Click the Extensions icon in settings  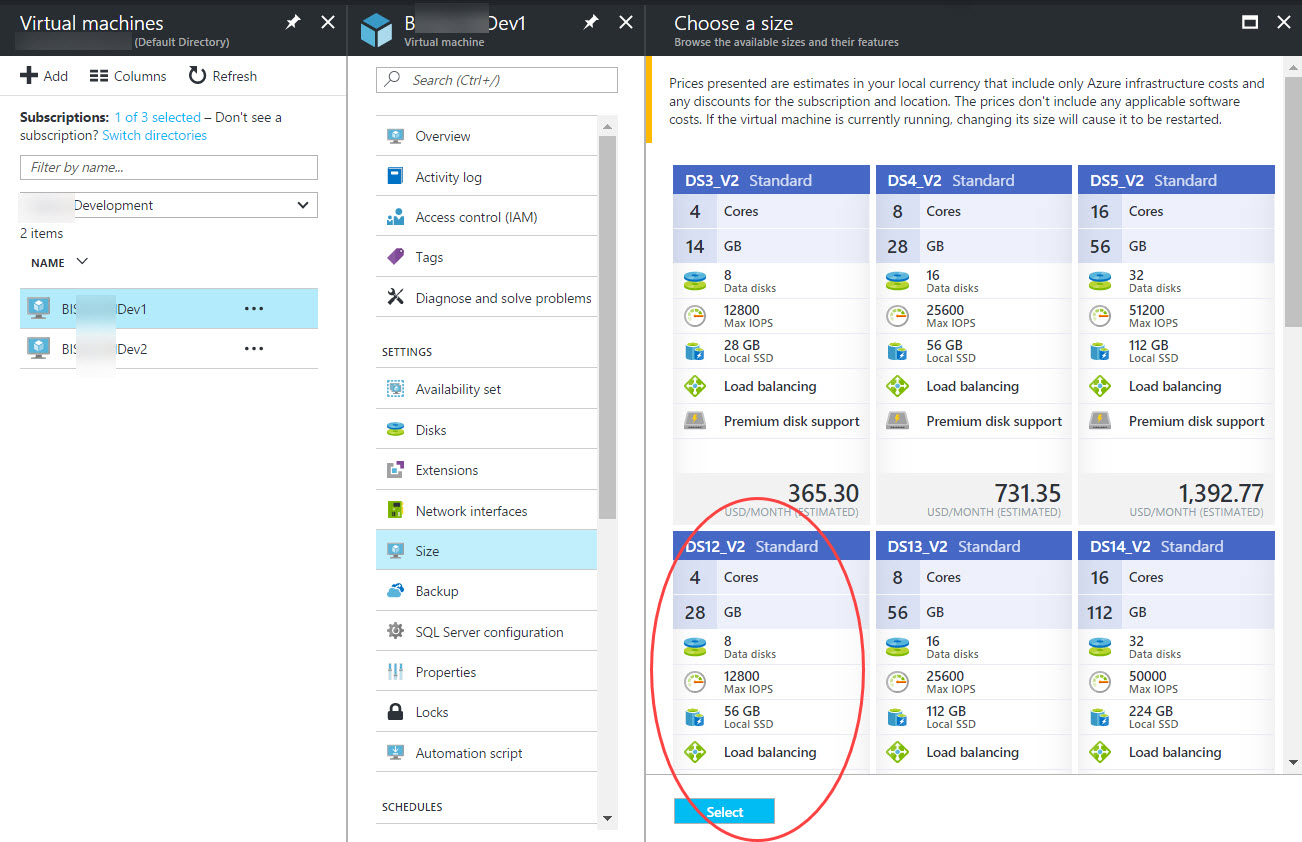pyautogui.click(x=395, y=470)
